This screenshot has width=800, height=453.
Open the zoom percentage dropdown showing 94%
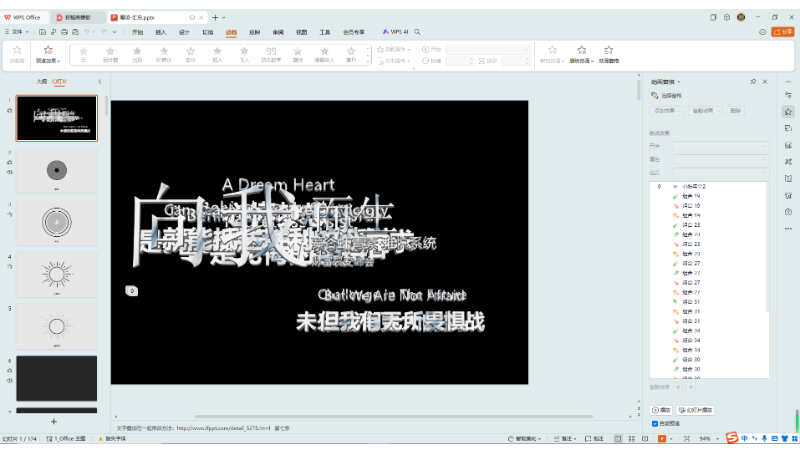pyautogui.click(x=717, y=439)
